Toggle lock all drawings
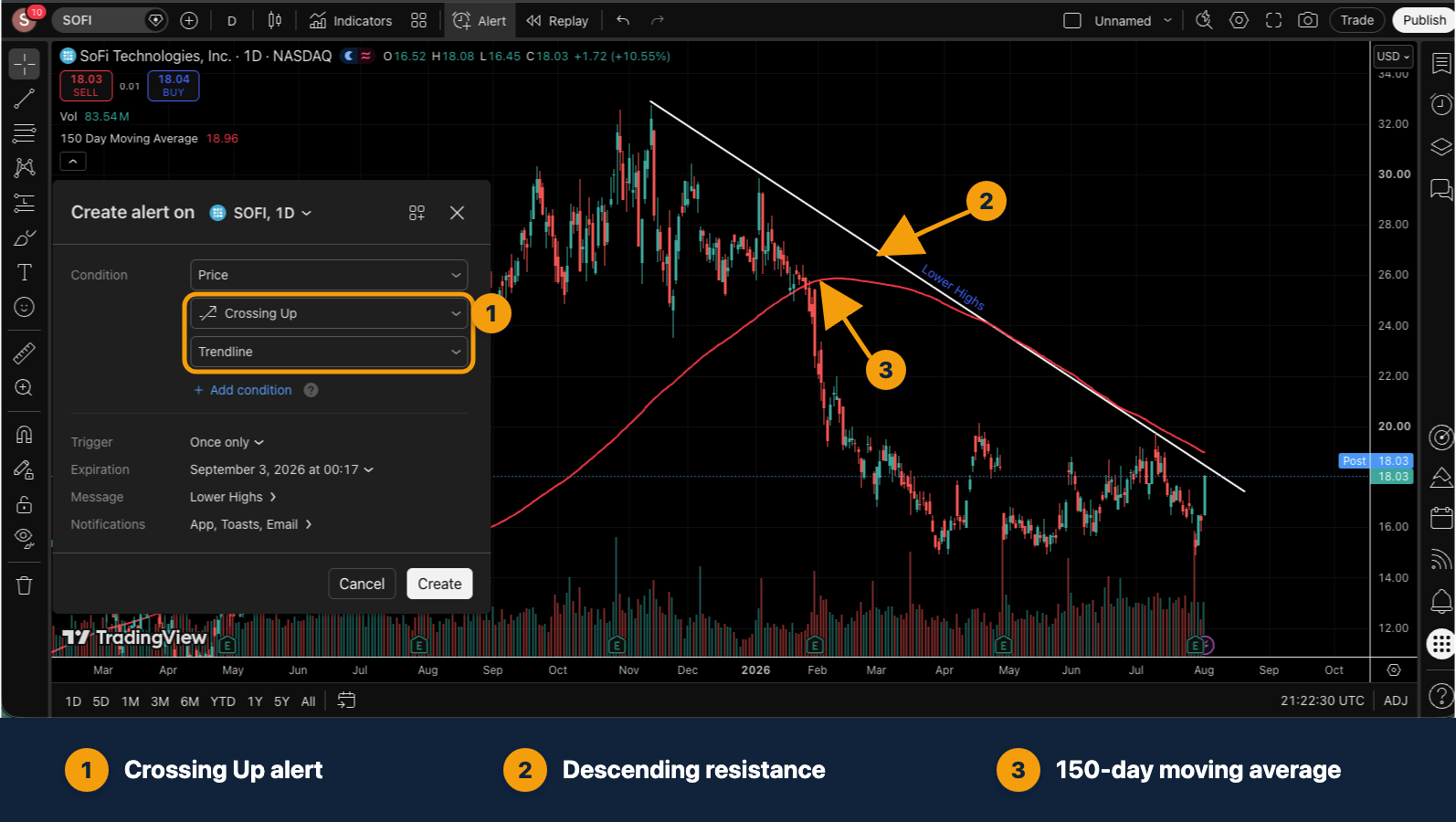Screen dimensions: 1456x822 click(x=24, y=504)
